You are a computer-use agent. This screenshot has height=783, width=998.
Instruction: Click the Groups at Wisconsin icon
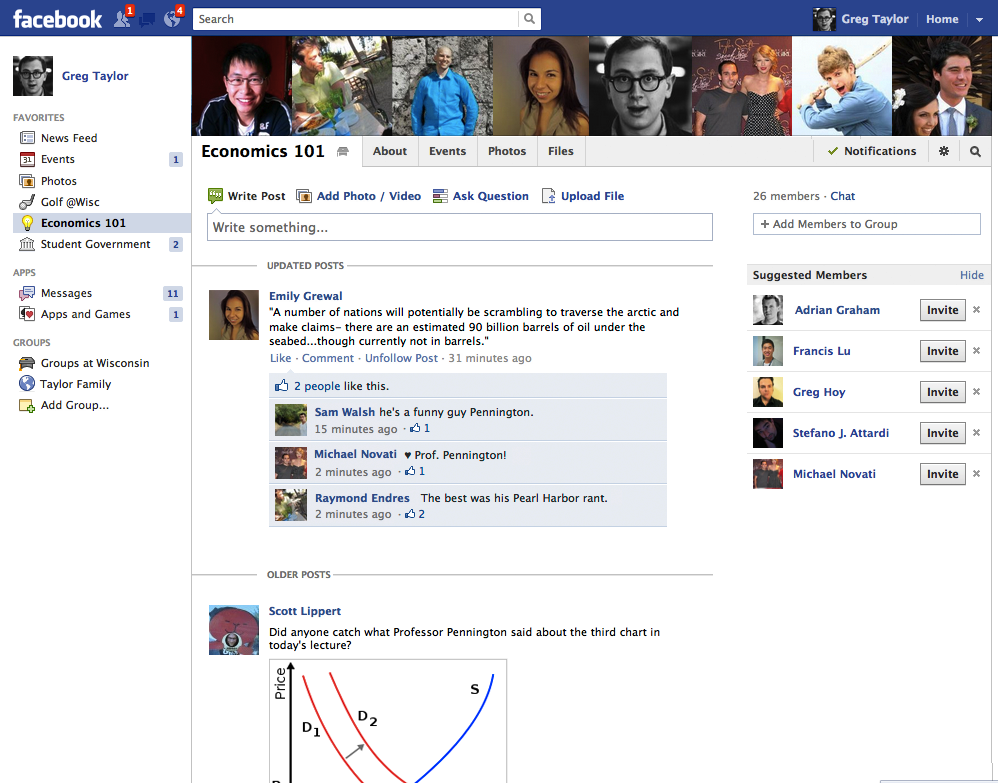click(27, 363)
